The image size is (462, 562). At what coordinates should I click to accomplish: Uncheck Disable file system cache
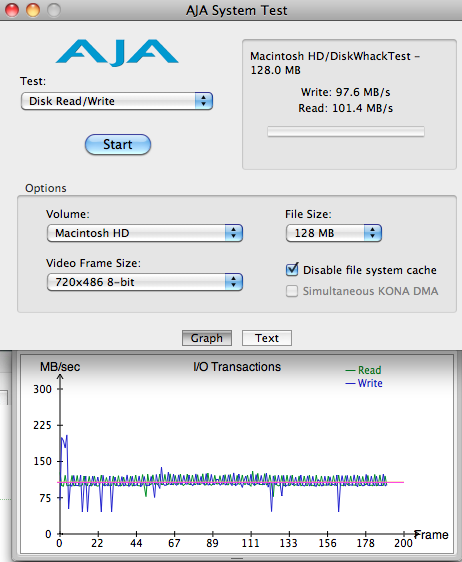[292, 270]
